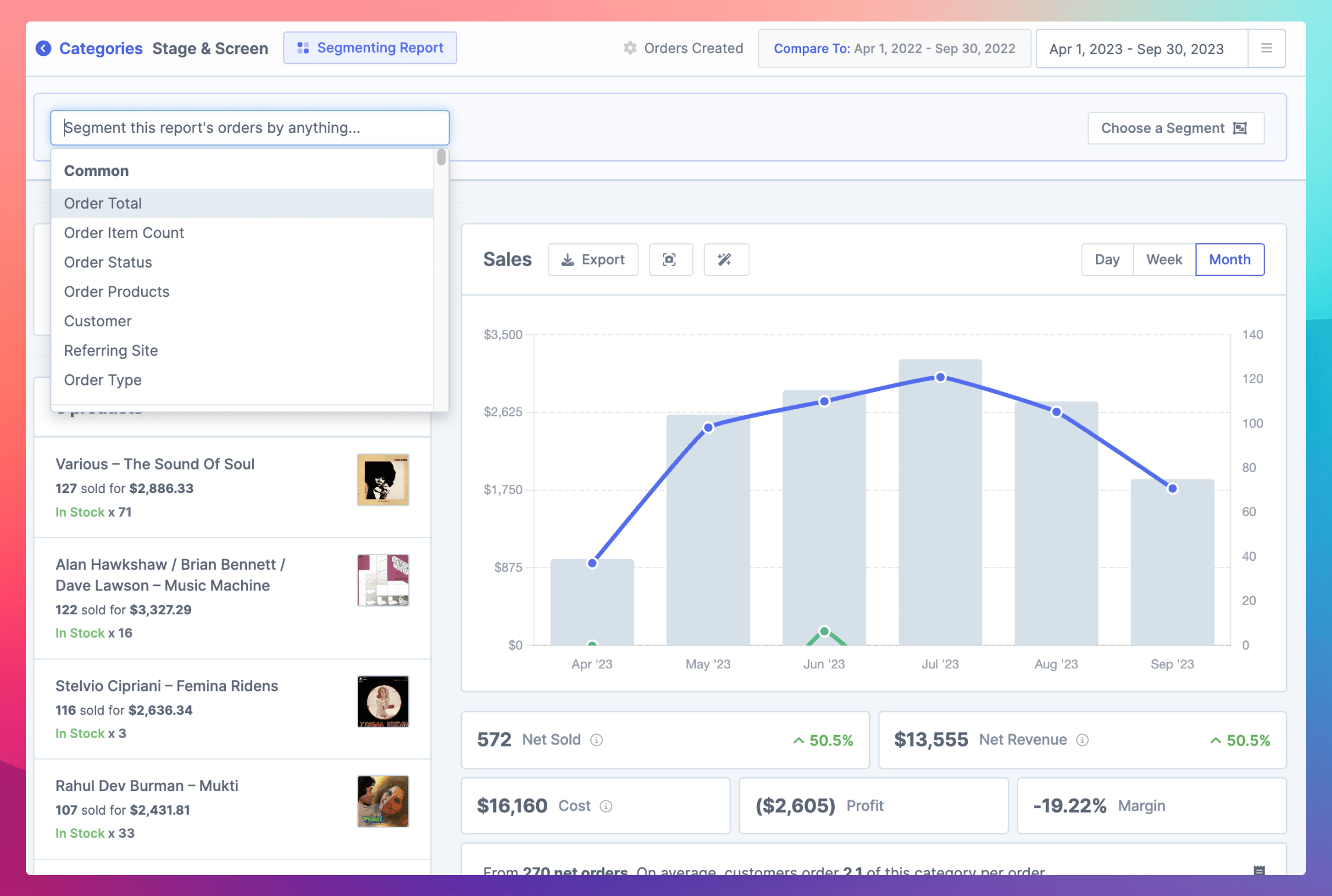The height and width of the screenshot is (896, 1332).
Task: Click the camera snapshot icon in the Sales toolbar
Action: tap(671, 260)
